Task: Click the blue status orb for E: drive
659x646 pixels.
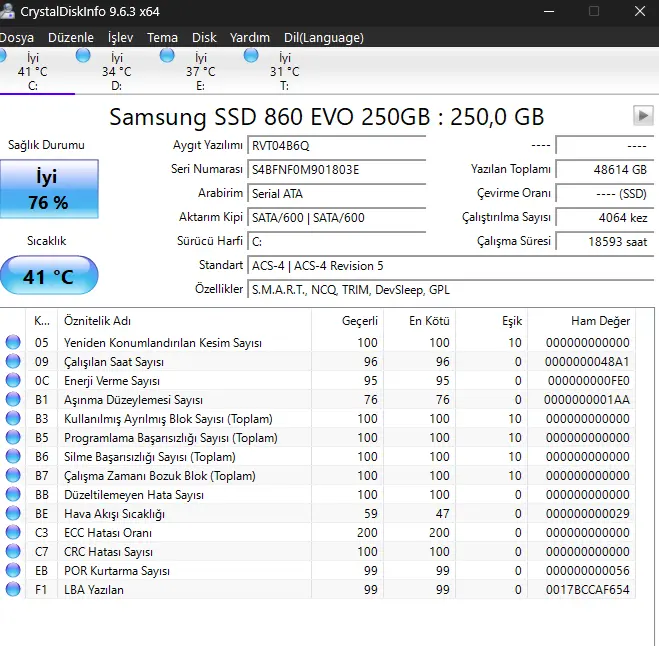Action: click(x=167, y=55)
